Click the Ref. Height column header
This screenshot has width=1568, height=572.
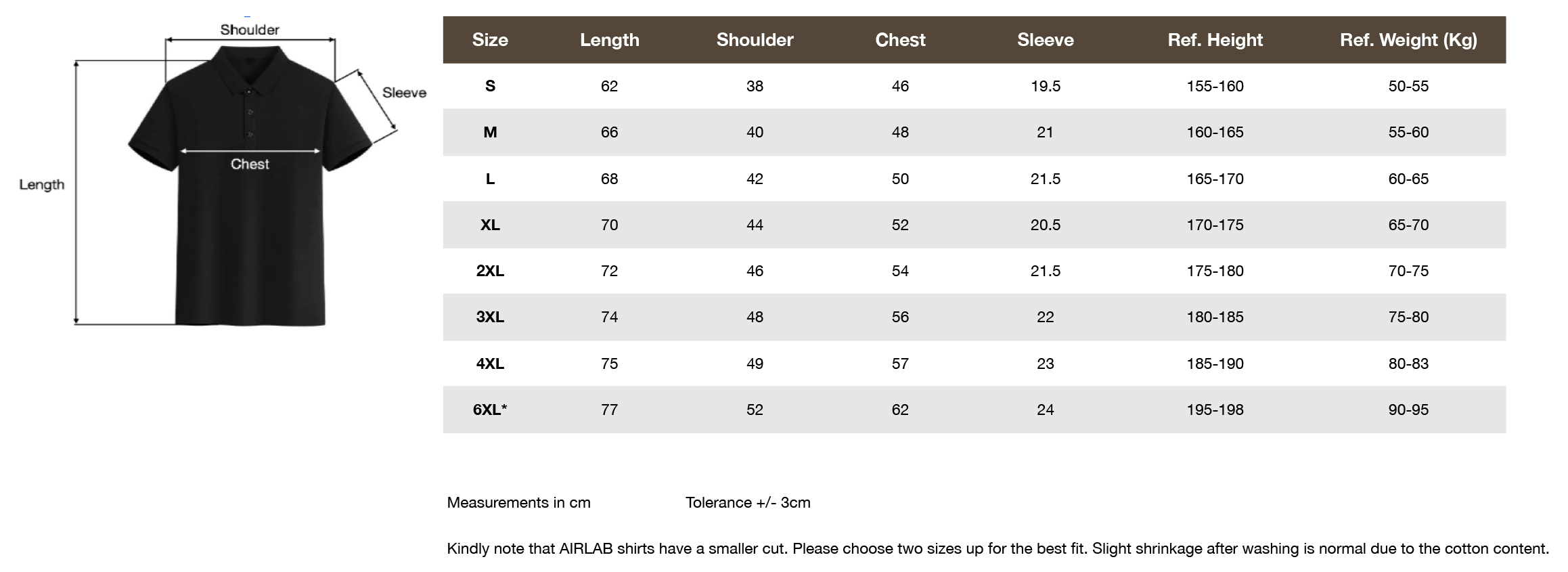[1215, 40]
